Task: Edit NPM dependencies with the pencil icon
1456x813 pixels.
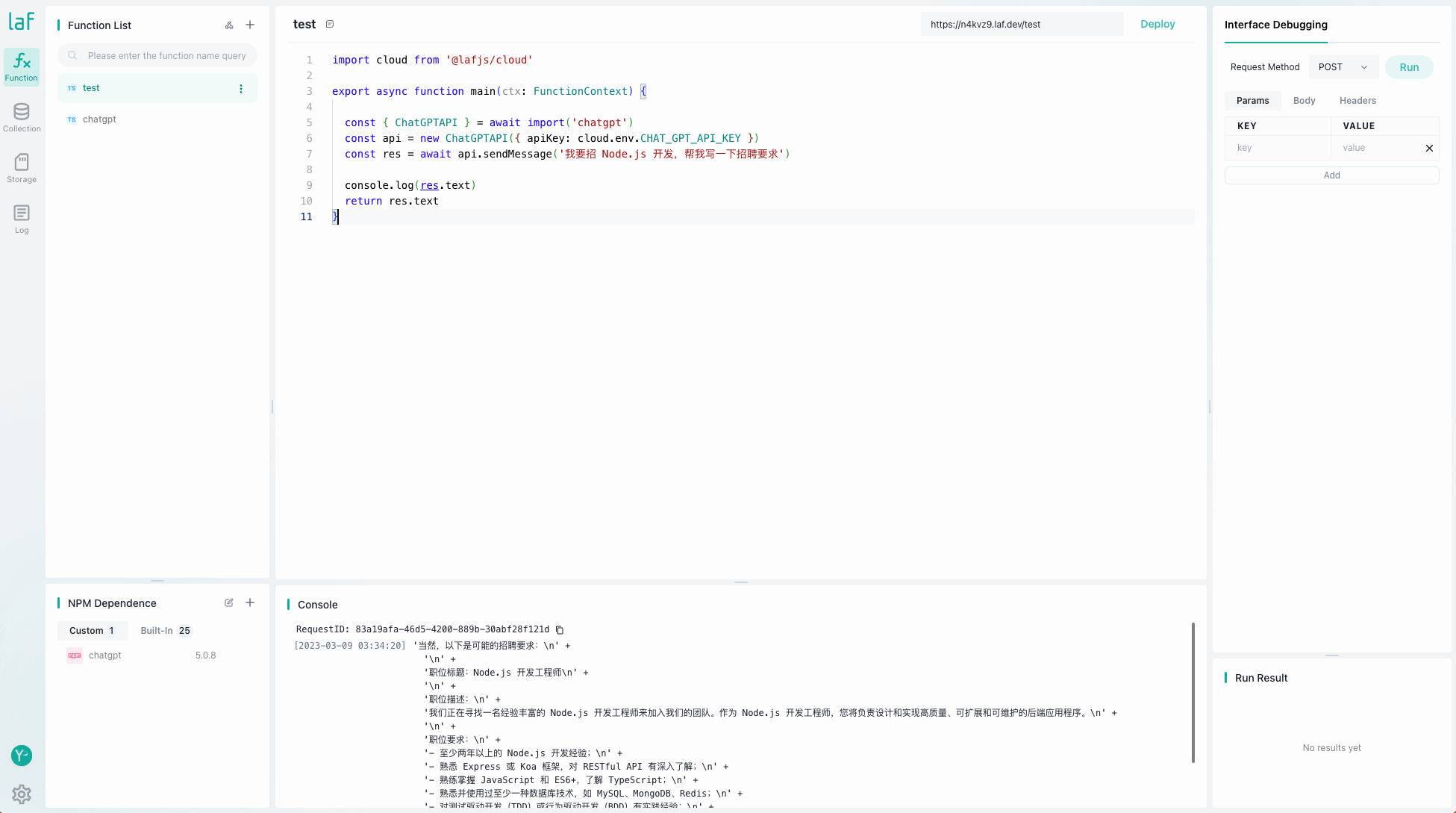Action: pyautogui.click(x=229, y=602)
